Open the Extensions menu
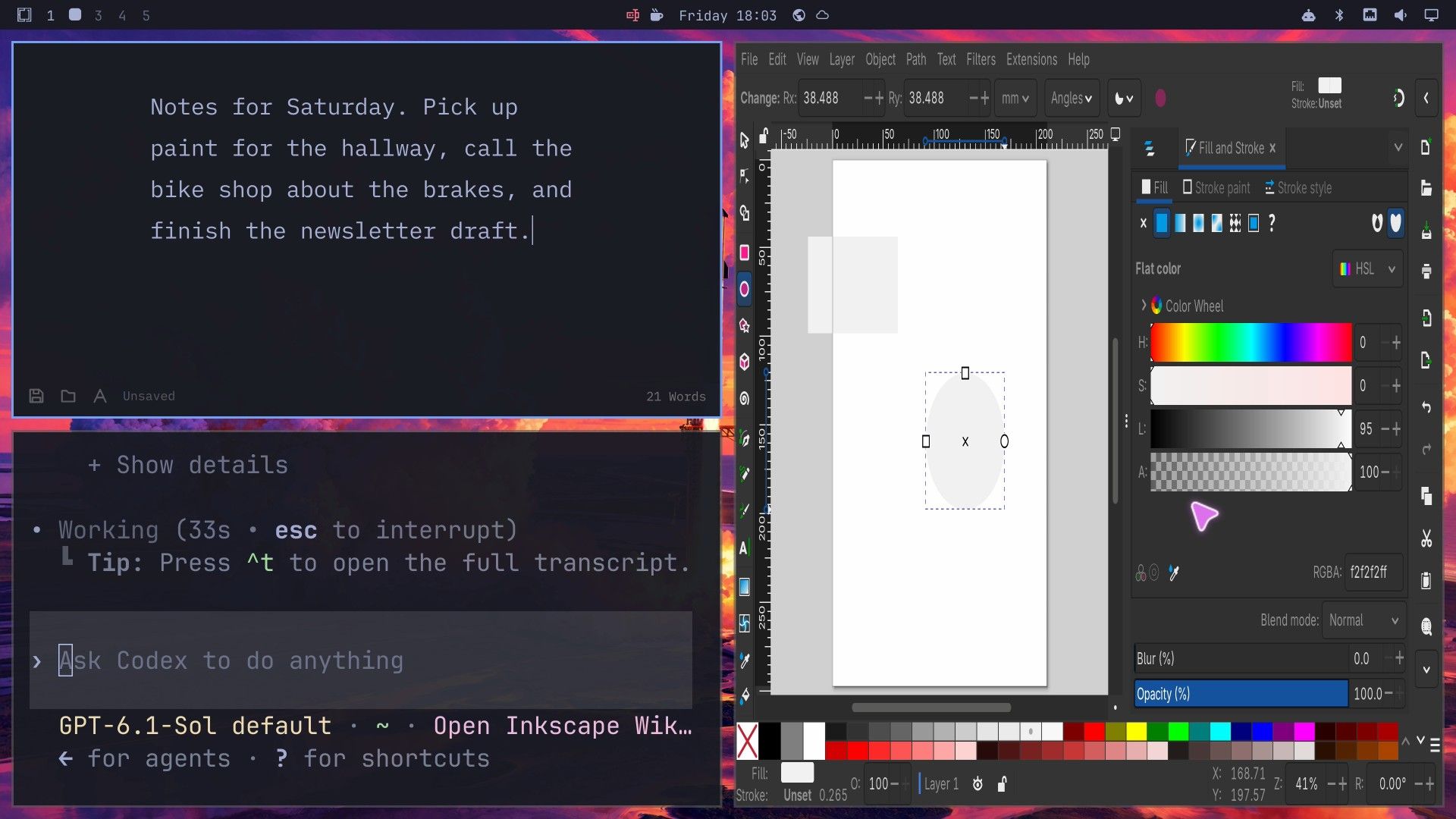Screen dimensions: 1456x819 point(1031,59)
